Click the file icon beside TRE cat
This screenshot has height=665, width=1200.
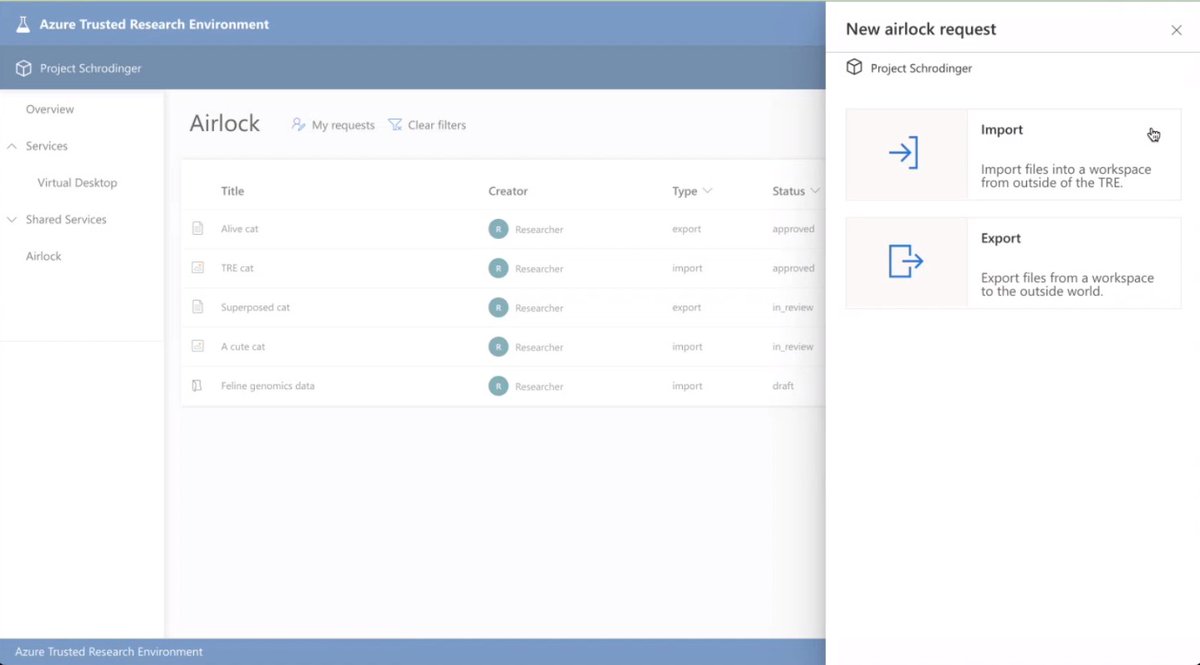[198, 268]
